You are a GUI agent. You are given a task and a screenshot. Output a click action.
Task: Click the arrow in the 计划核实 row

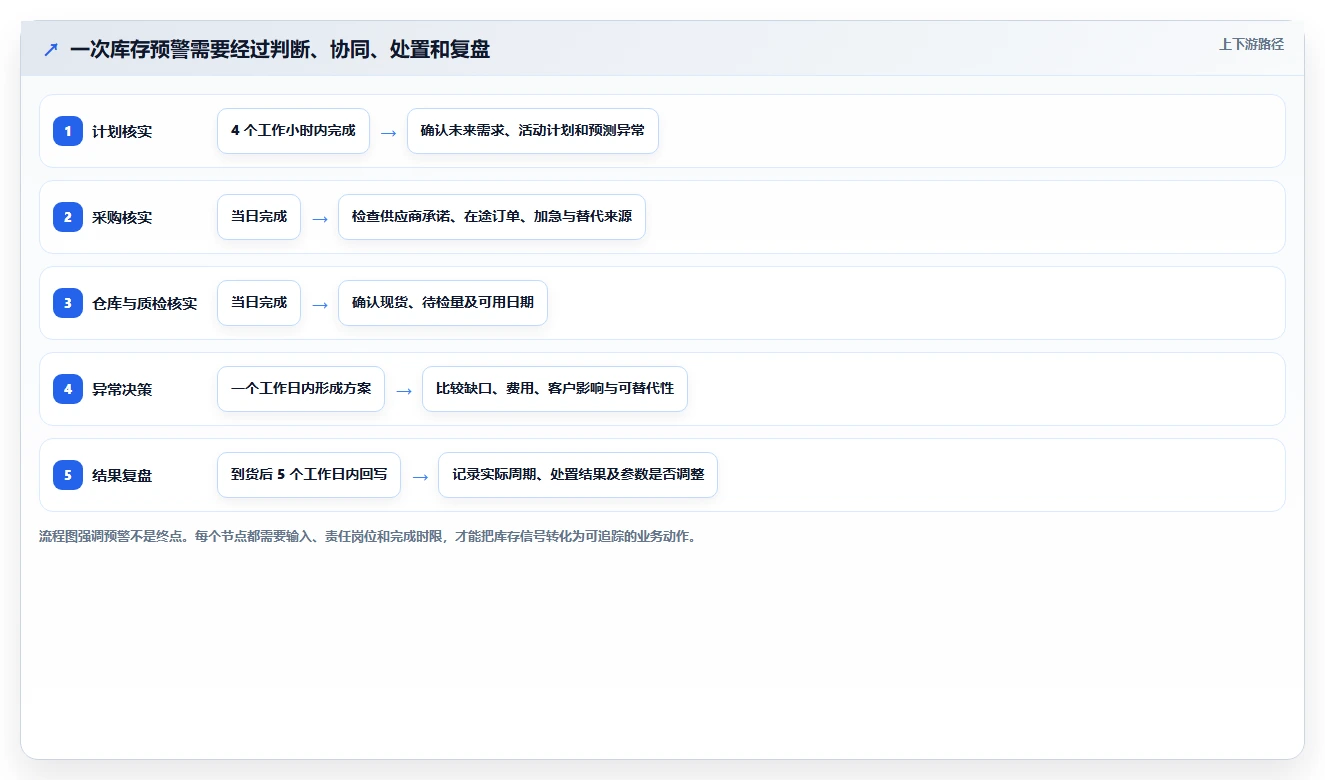pos(389,132)
